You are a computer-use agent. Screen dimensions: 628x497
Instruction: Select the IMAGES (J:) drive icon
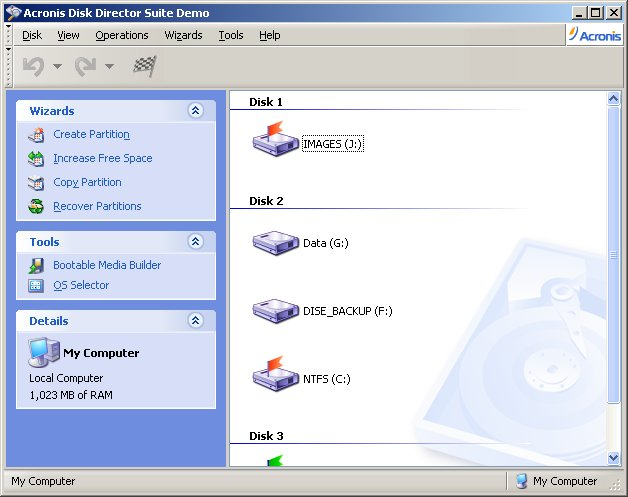[276, 138]
